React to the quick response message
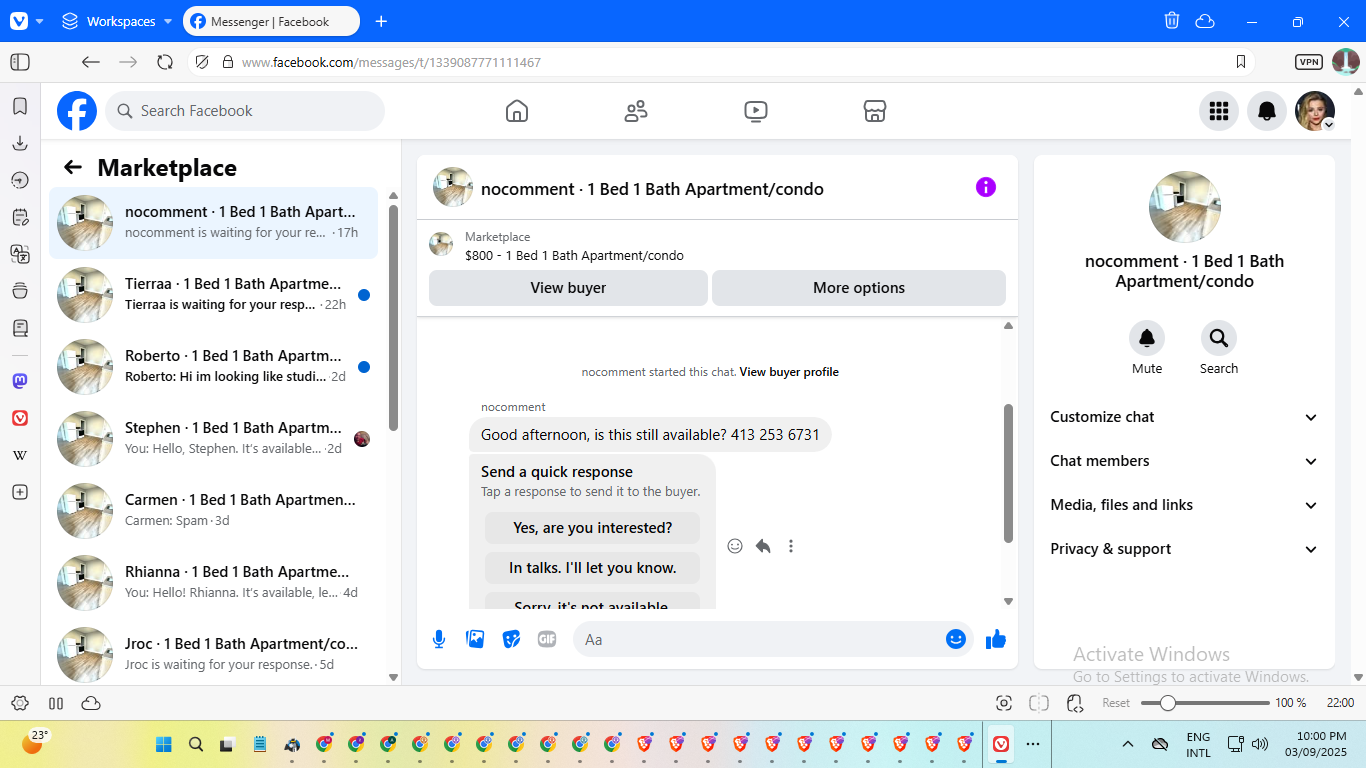Screen dimensions: 1366x768 735,546
